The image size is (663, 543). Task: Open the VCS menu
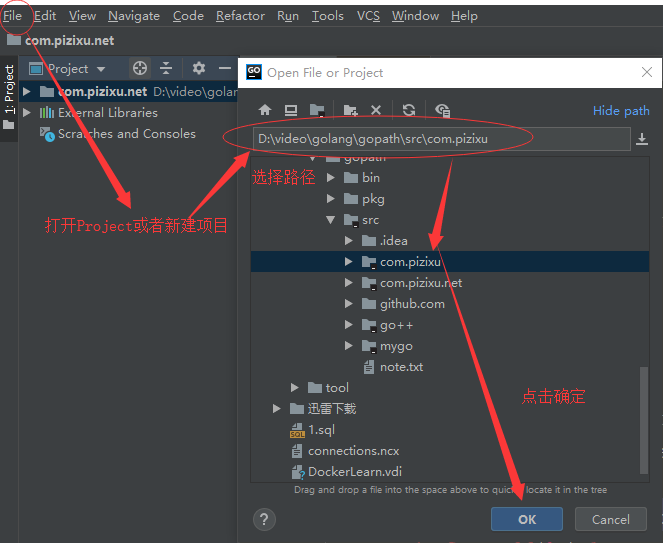pos(368,16)
